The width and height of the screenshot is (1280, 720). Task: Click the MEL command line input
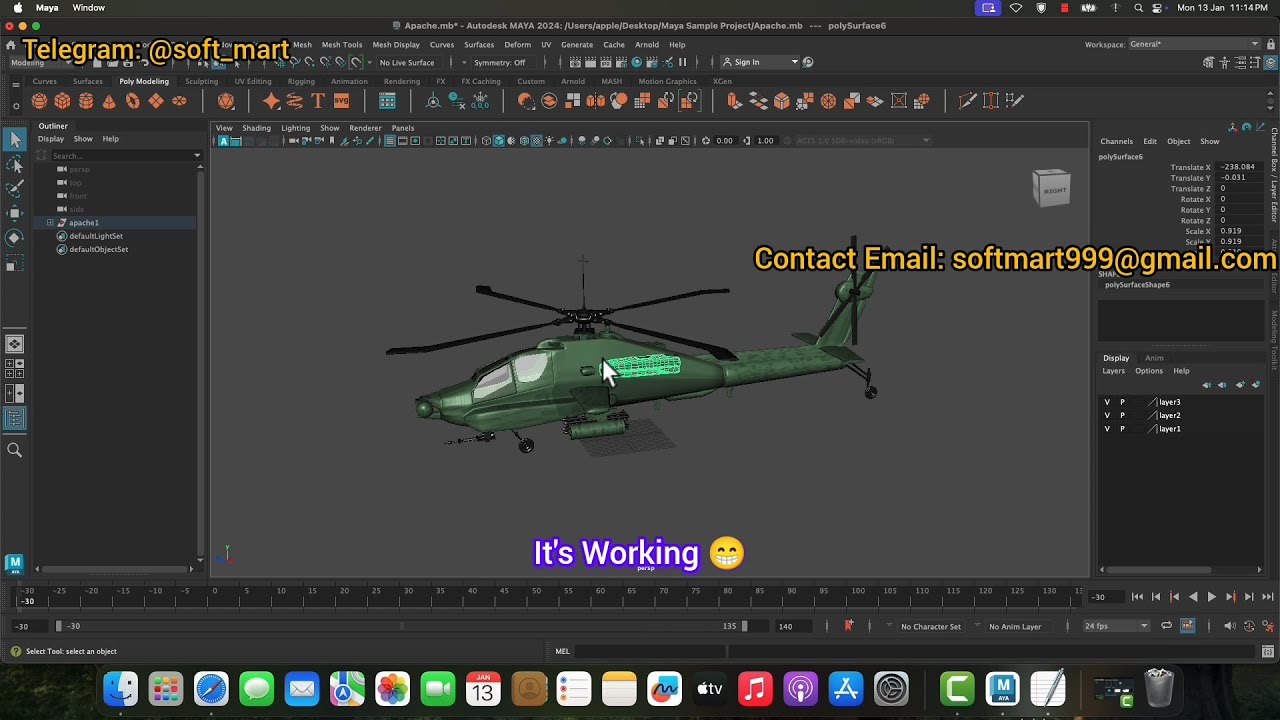click(x=653, y=651)
